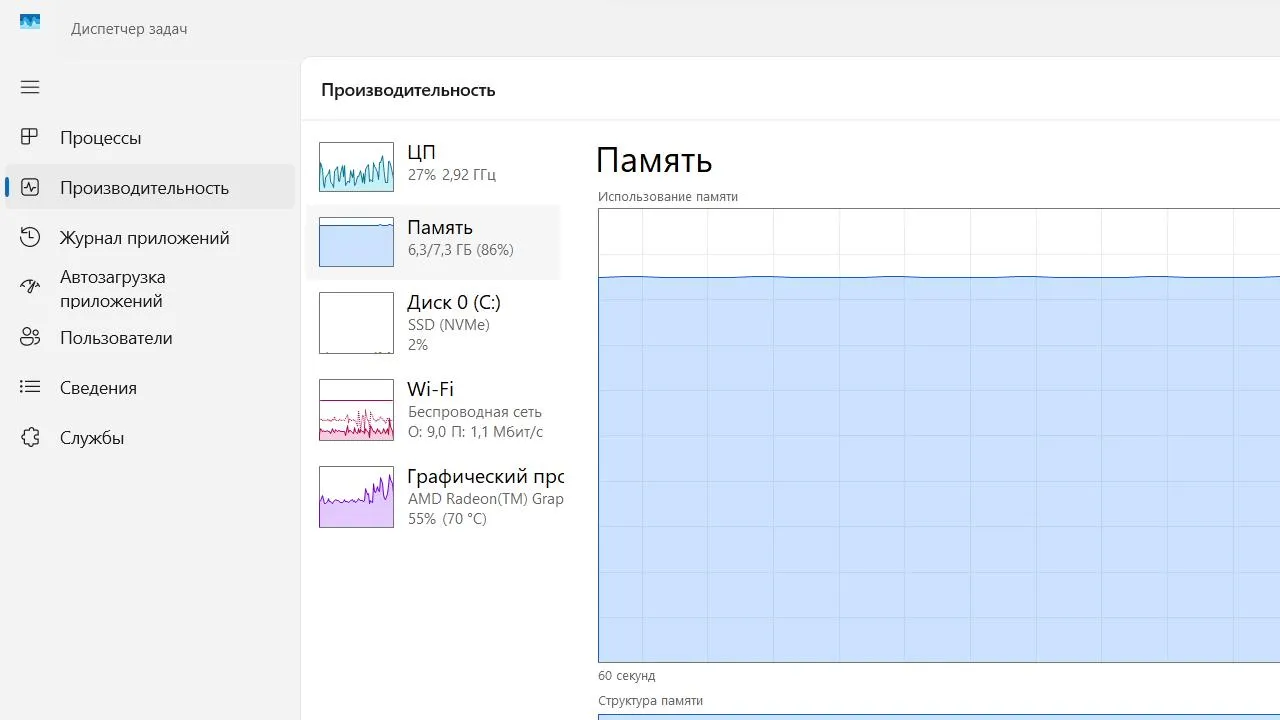The width and height of the screenshot is (1280, 720).
Task: Click the Беспроводная сеть text
Action: [x=475, y=412]
